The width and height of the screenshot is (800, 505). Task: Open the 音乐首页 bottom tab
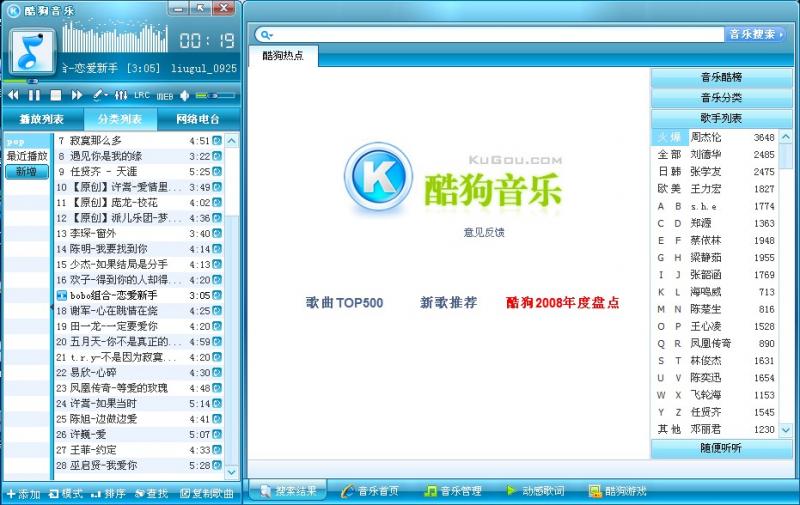click(370, 491)
